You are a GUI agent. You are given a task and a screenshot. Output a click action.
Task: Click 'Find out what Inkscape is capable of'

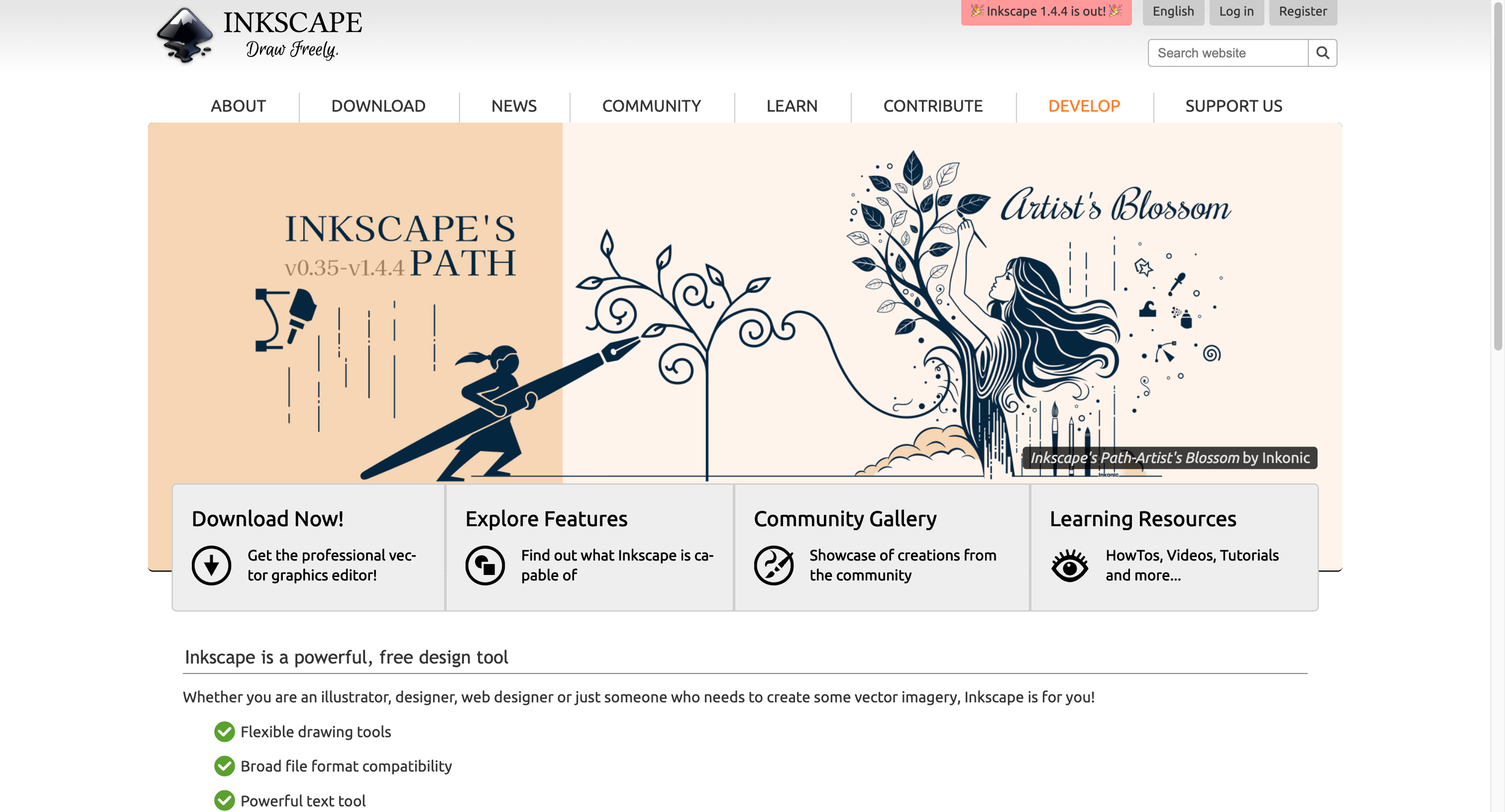point(617,565)
